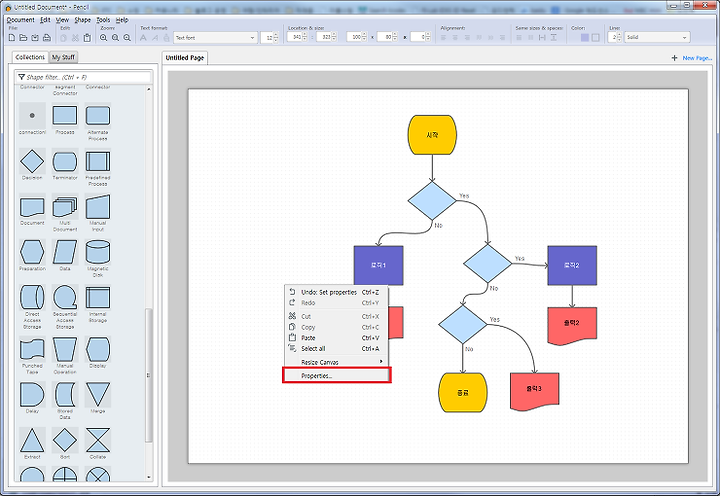
Task: Select the Punched Tape shape
Action: click(x=32, y=349)
